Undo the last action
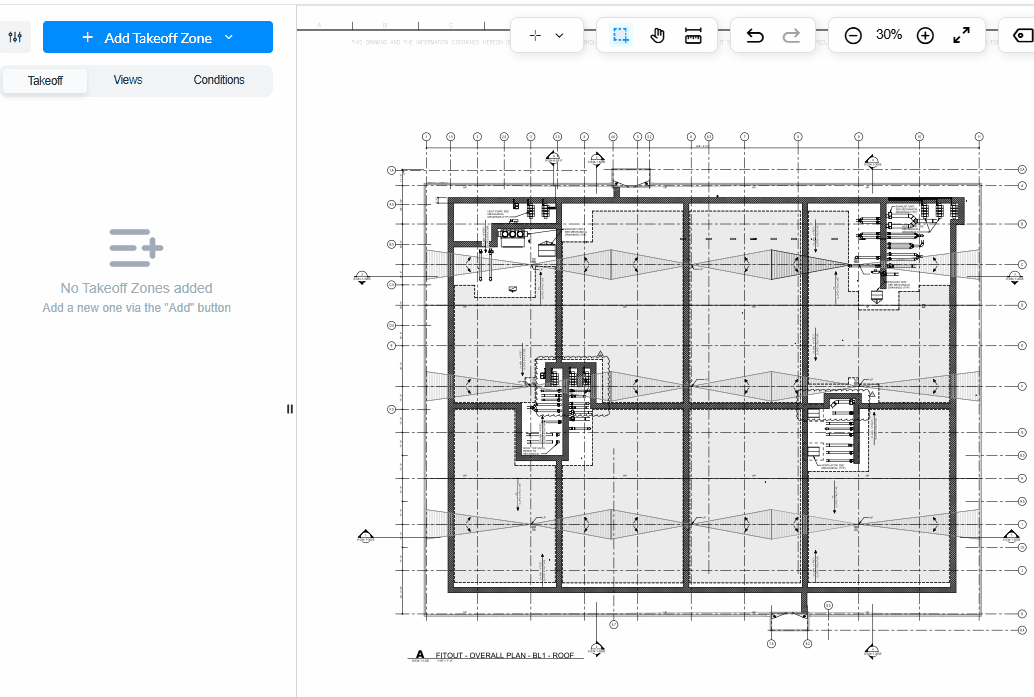Screen dimensions: 1034x697 tap(755, 36)
